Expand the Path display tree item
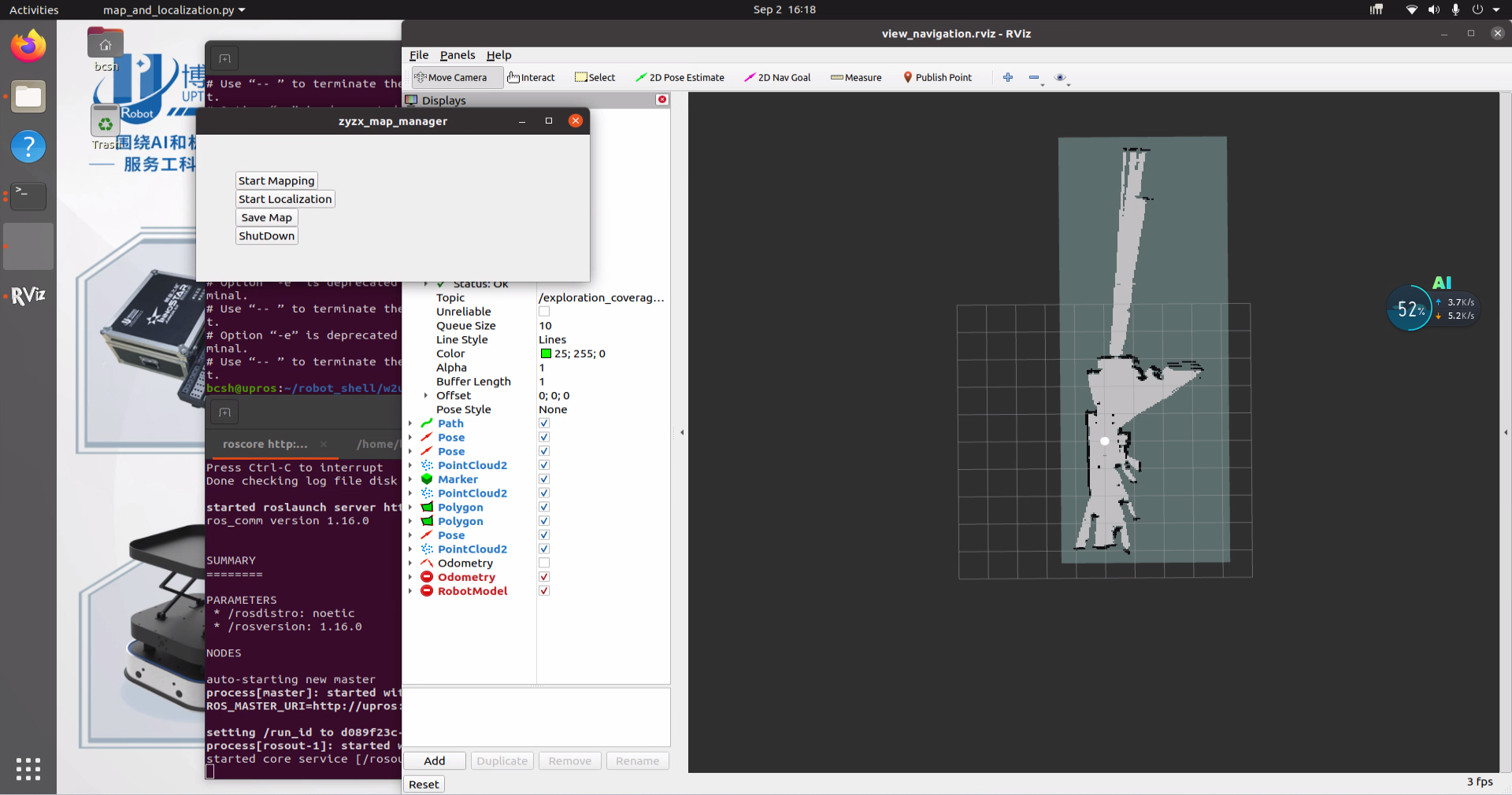1512x795 pixels. 410,423
